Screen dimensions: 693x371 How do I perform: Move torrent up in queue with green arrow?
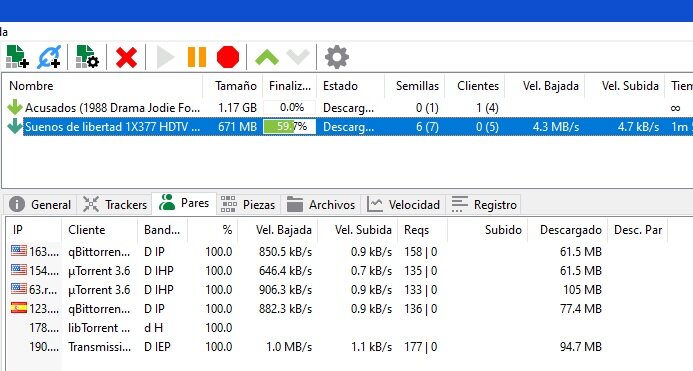[267, 57]
